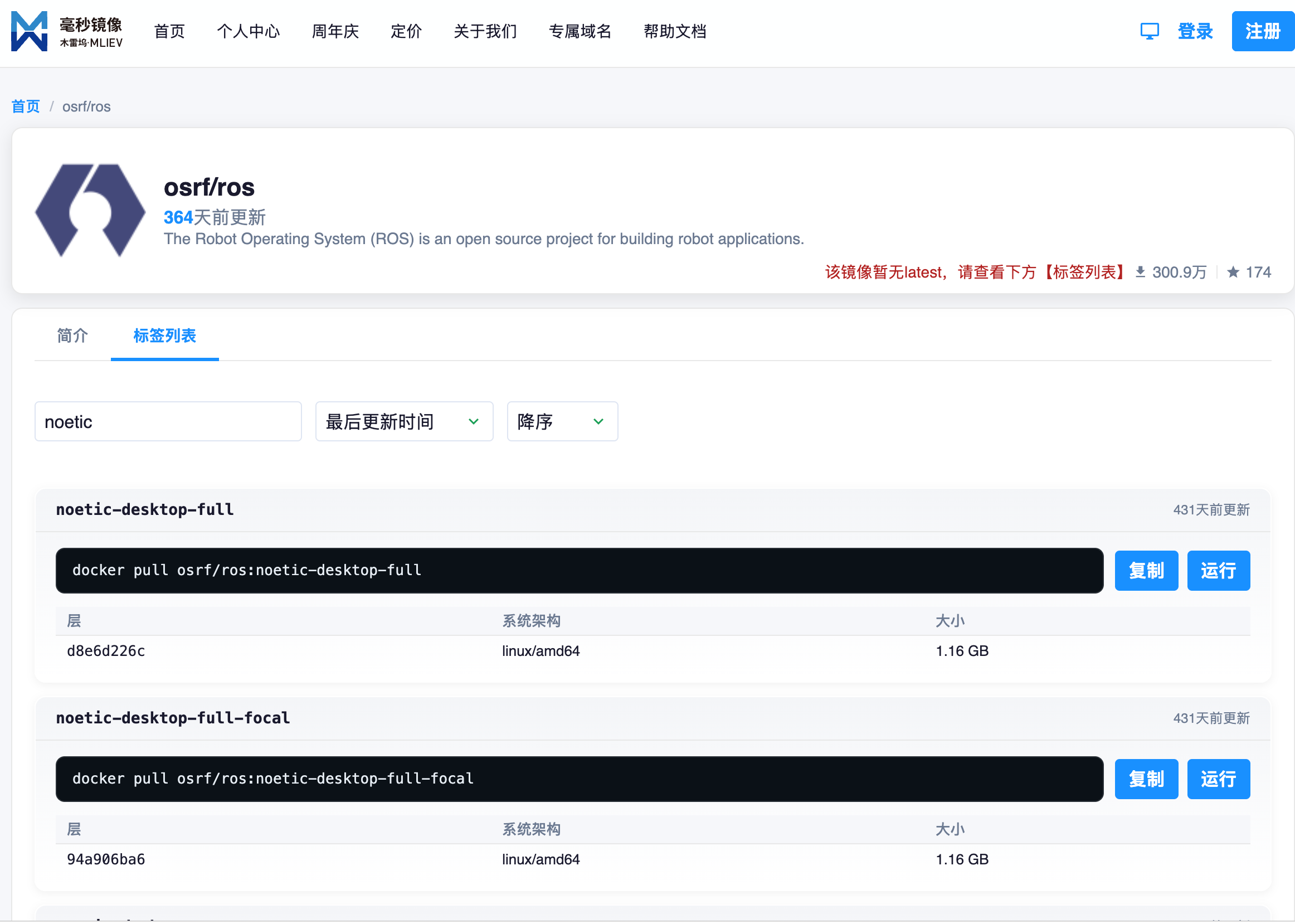Click the 174 star count
The image size is (1295, 924).
pyautogui.click(x=1258, y=272)
